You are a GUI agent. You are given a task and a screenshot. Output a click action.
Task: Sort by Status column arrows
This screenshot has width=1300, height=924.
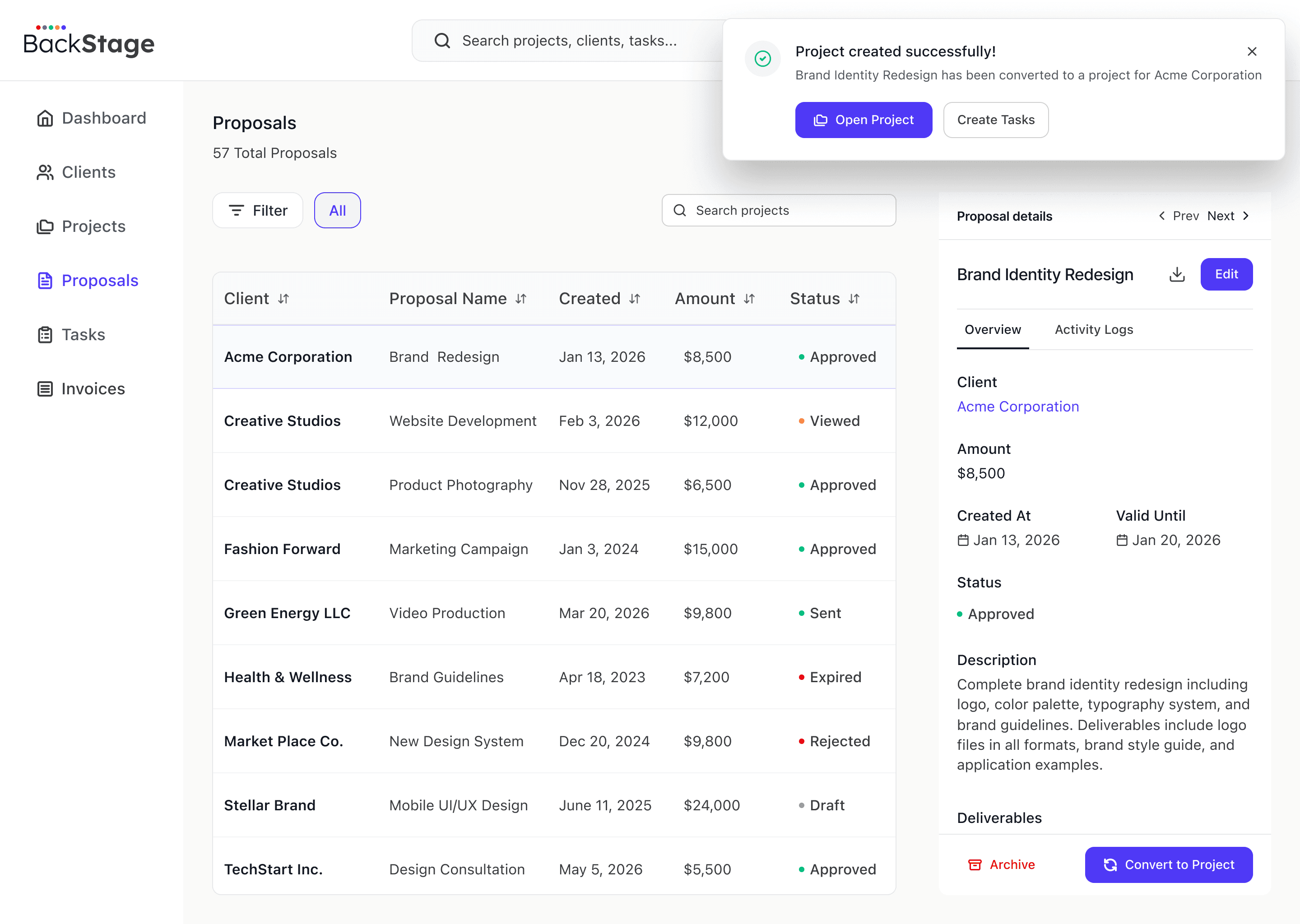click(x=853, y=299)
